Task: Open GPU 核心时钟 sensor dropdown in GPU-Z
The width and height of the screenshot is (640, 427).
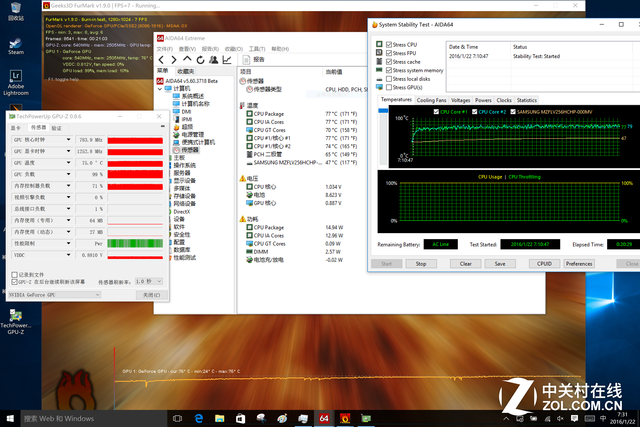Action: (68, 140)
